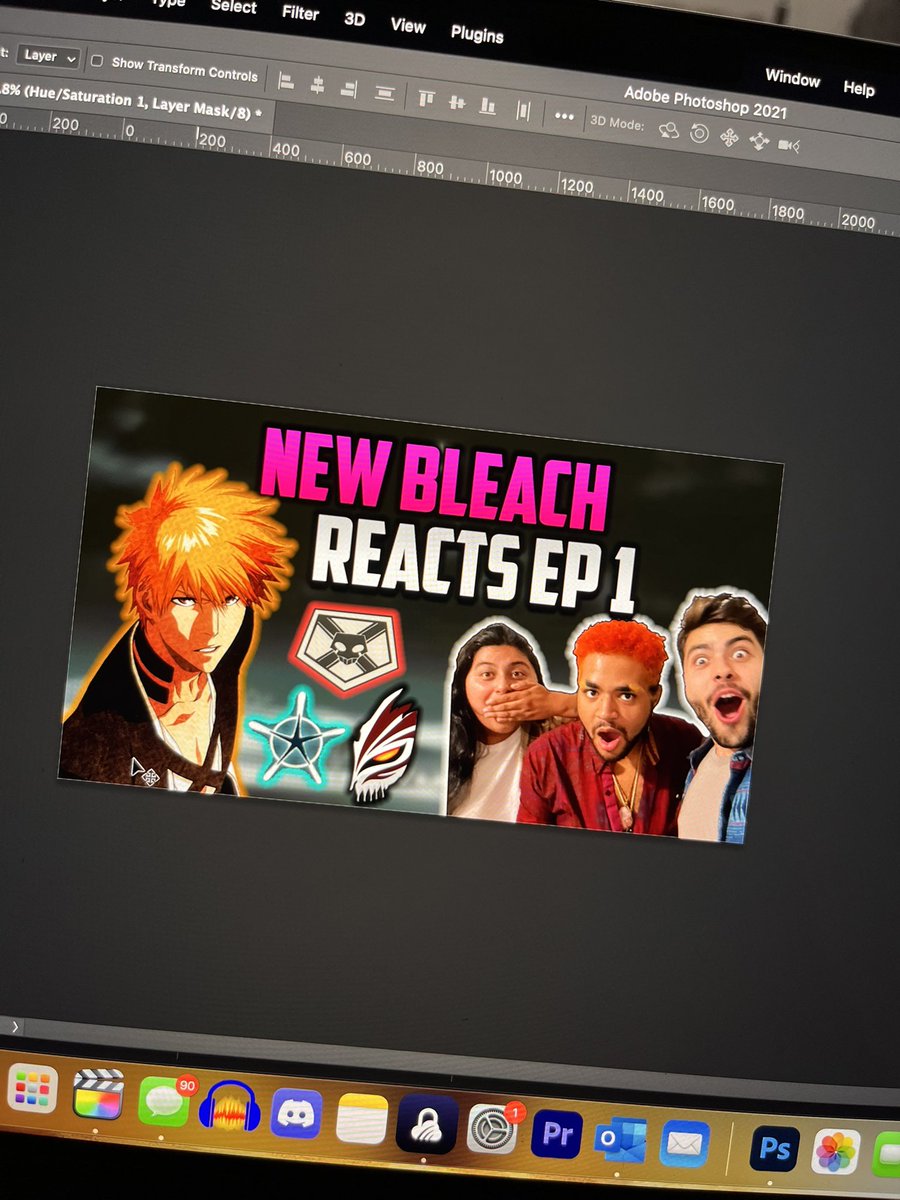
Task: Align vertical centers of layers
Action: point(456,101)
